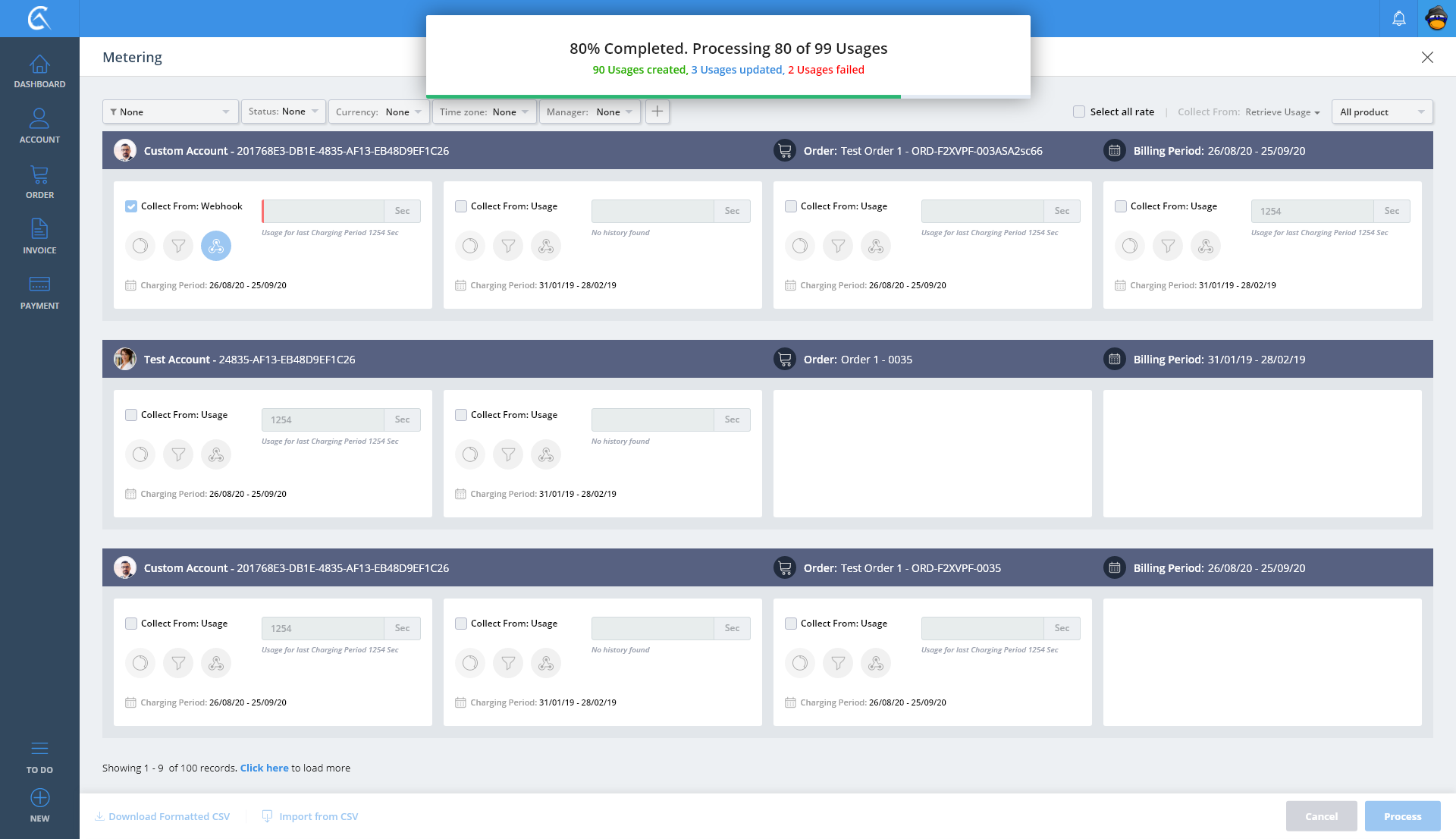The width and height of the screenshot is (1456, 839).
Task: Open the Retrieve Usage collect-from dropdown
Action: (1282, 112)
